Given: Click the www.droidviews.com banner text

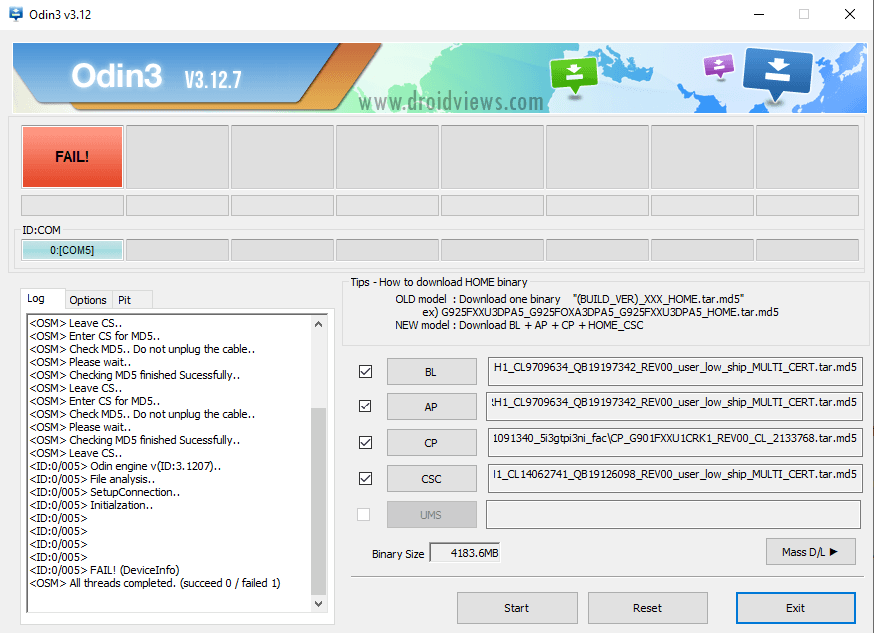Looking at the screenshot, I should pos(450,101).
